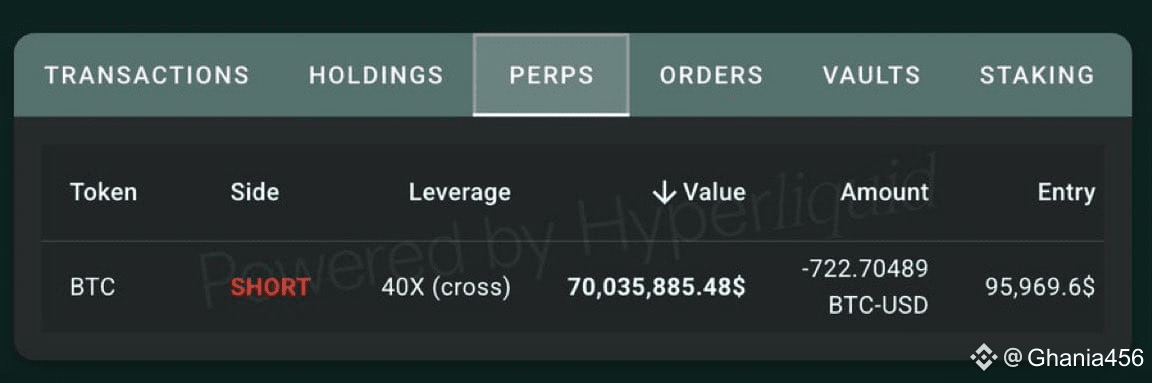Open the @Ghania456 profile handle
This screenshot has width=1152, height=383.
point(1073,358)
